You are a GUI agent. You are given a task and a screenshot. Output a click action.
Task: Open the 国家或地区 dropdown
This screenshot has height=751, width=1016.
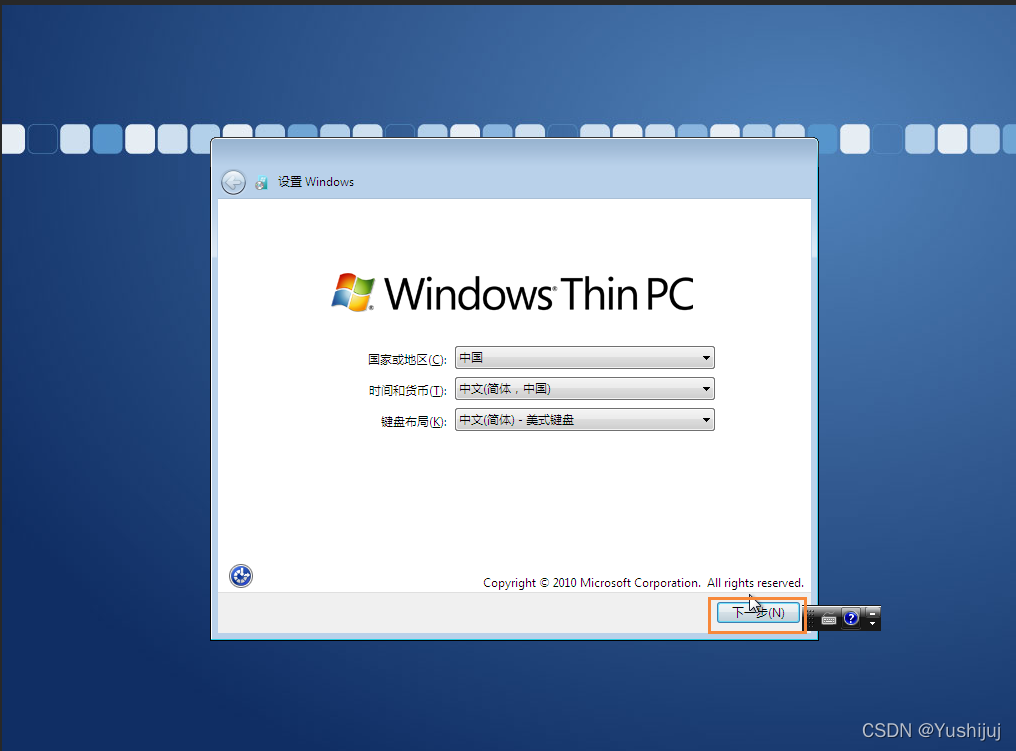coord(584,358)
